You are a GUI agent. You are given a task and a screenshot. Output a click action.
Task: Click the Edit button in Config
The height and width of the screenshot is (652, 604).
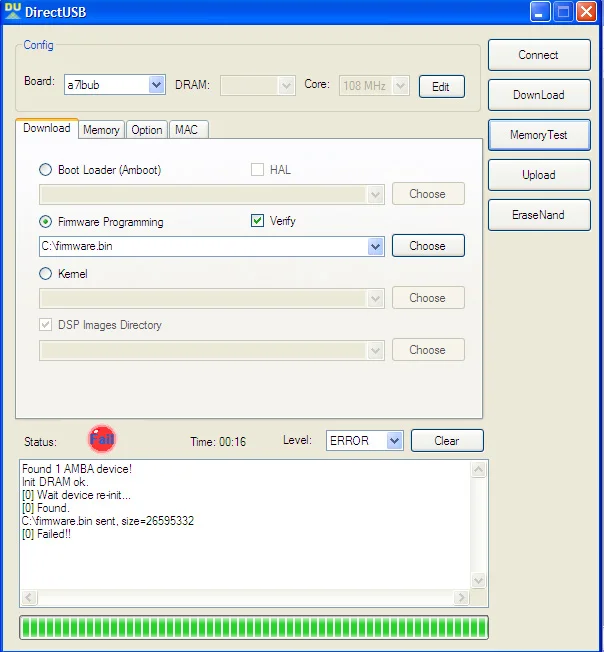click(441, 86)
